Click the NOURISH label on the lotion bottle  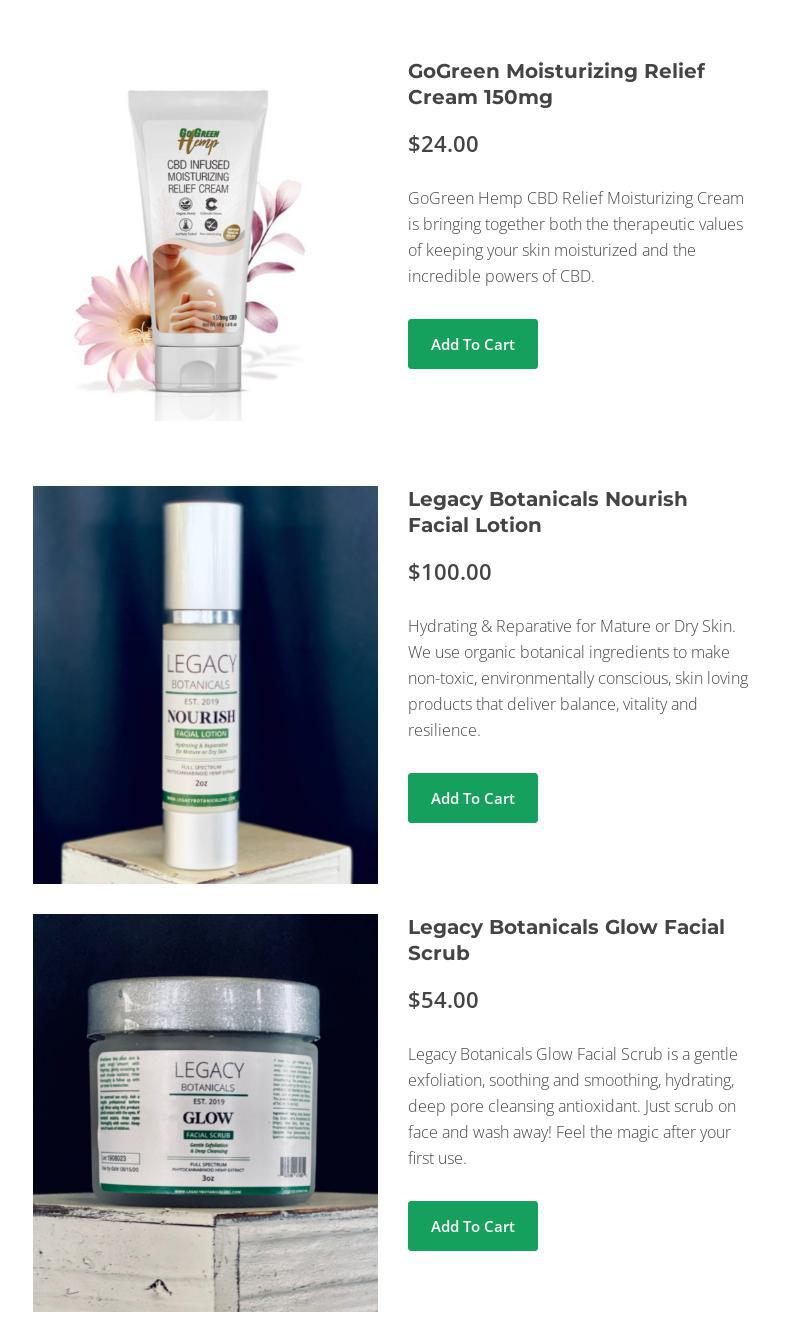pyautogui.click(x=201, y=717)
